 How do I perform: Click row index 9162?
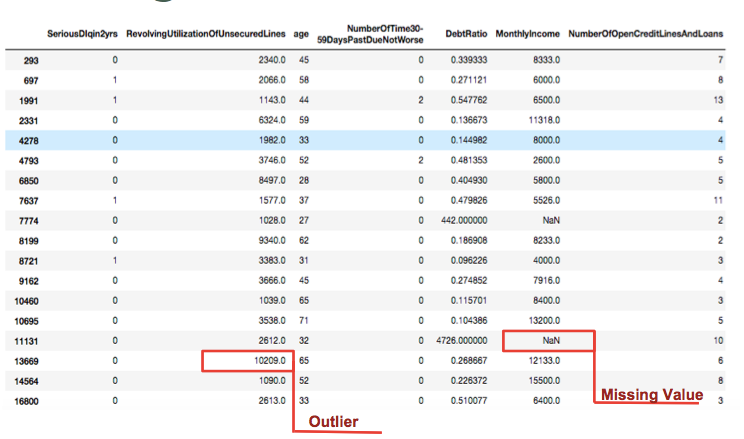click(x=28, y=281)
